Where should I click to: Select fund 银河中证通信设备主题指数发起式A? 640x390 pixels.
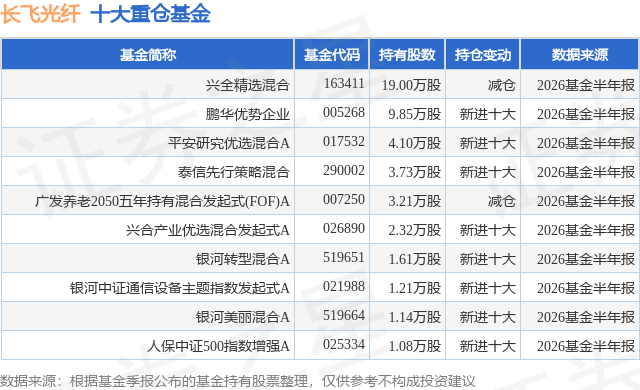(x=180, y=288)
